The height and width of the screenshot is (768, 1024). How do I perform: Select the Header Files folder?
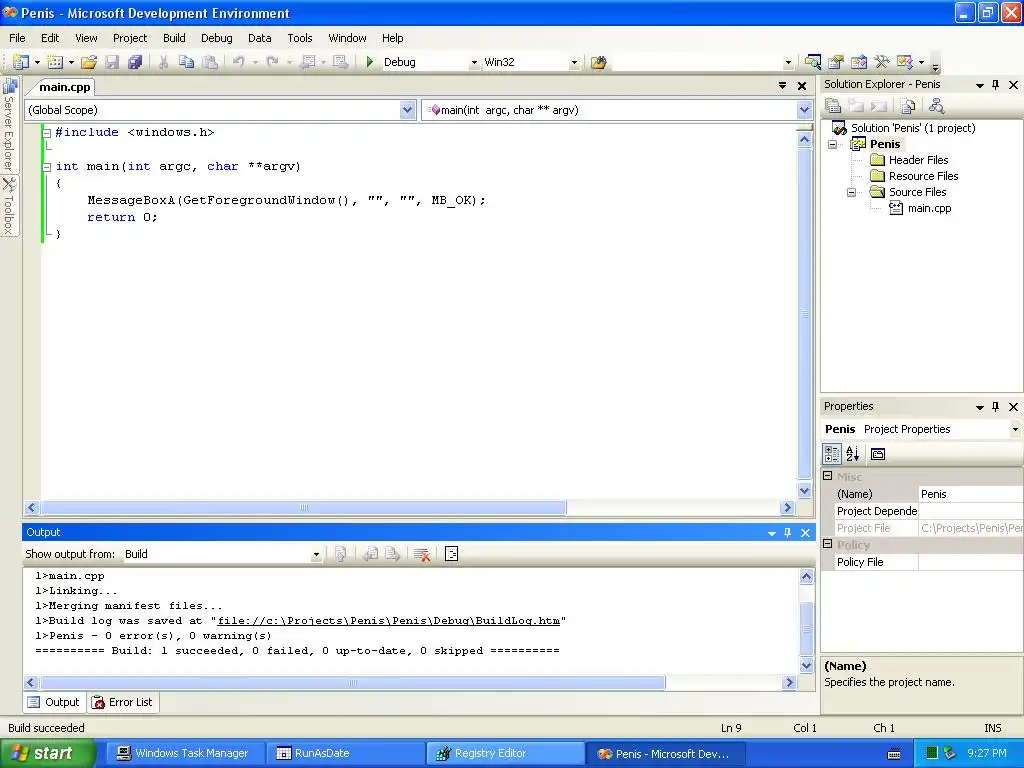tap(918, 160)
